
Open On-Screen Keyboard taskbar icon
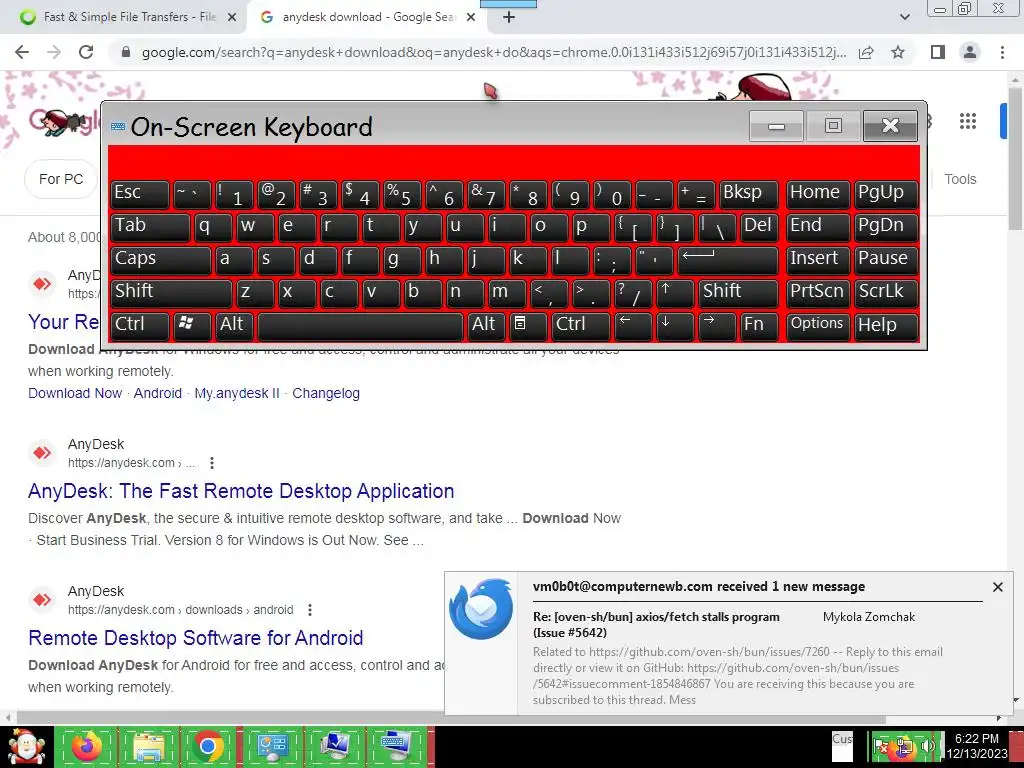pyautogui.click(x=396, y=746)
